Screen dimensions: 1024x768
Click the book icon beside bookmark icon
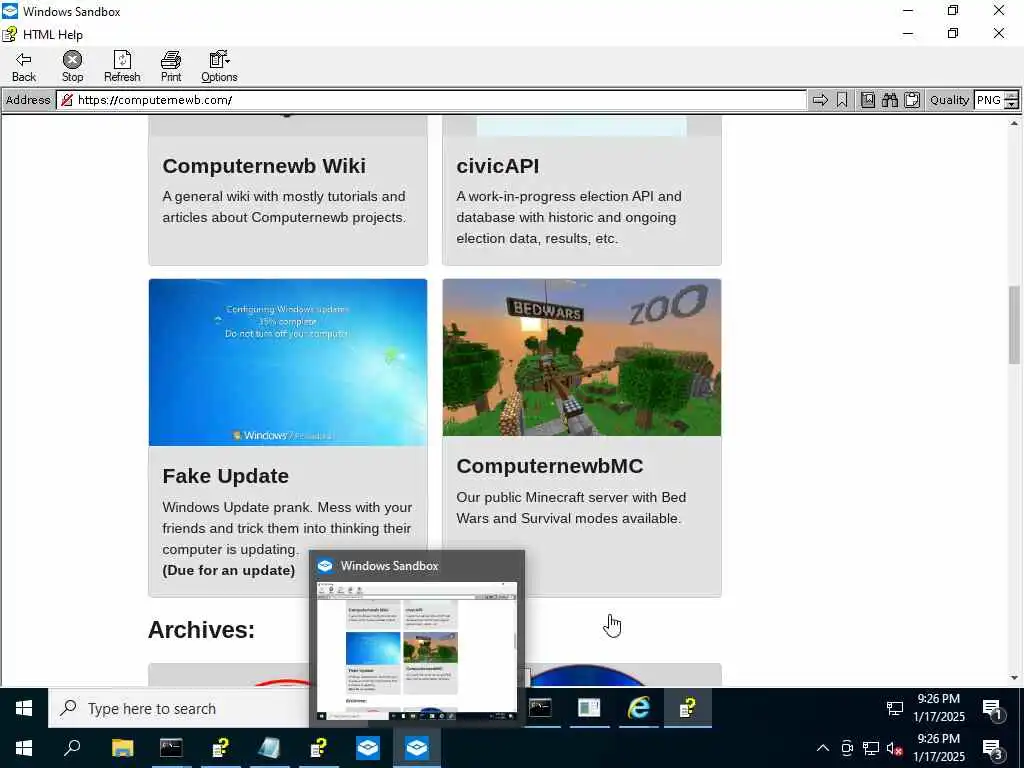pos(867,100)
